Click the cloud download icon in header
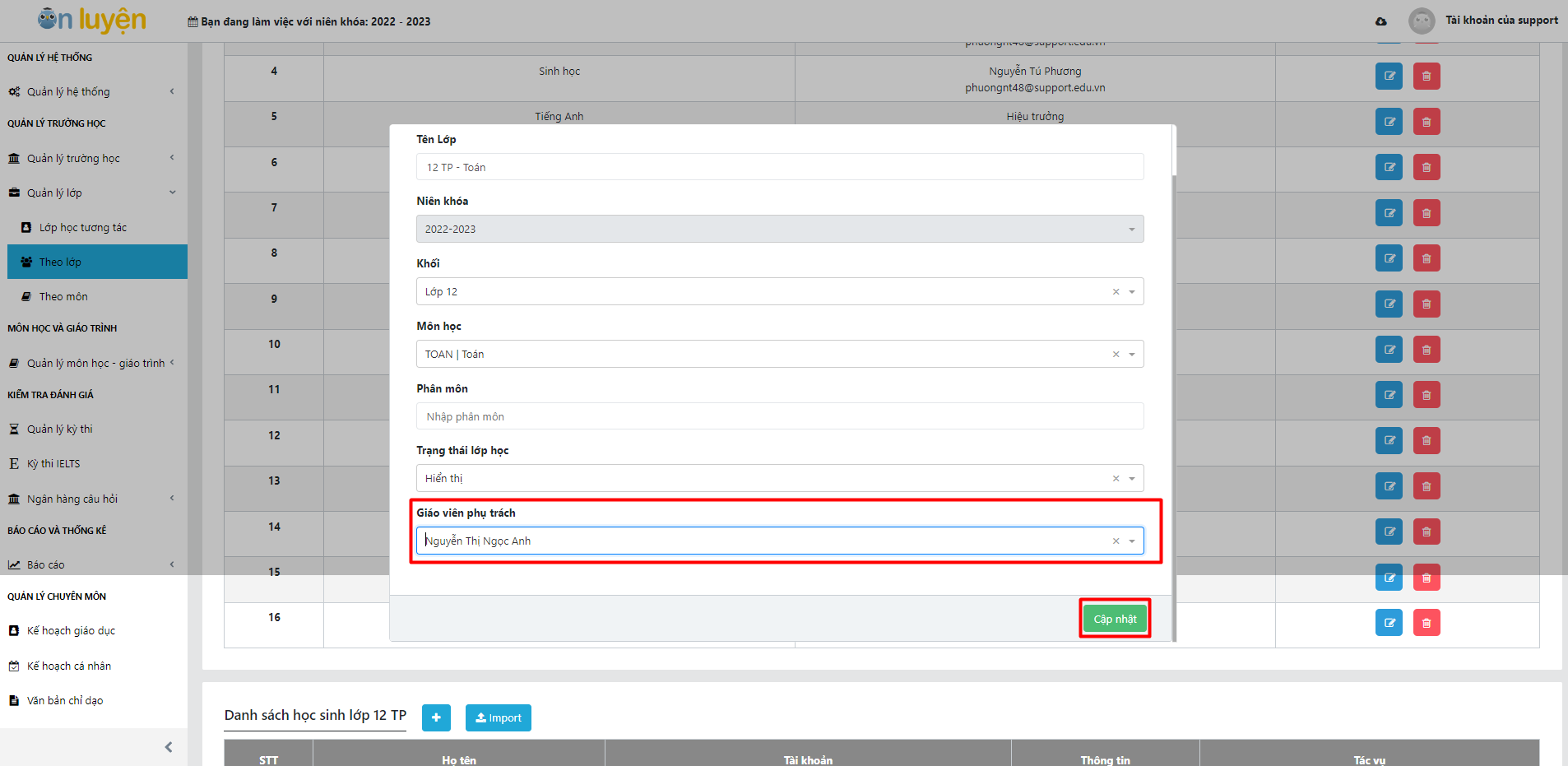The width and height of the screenshot is (1568, 766). pos(1380,21)
